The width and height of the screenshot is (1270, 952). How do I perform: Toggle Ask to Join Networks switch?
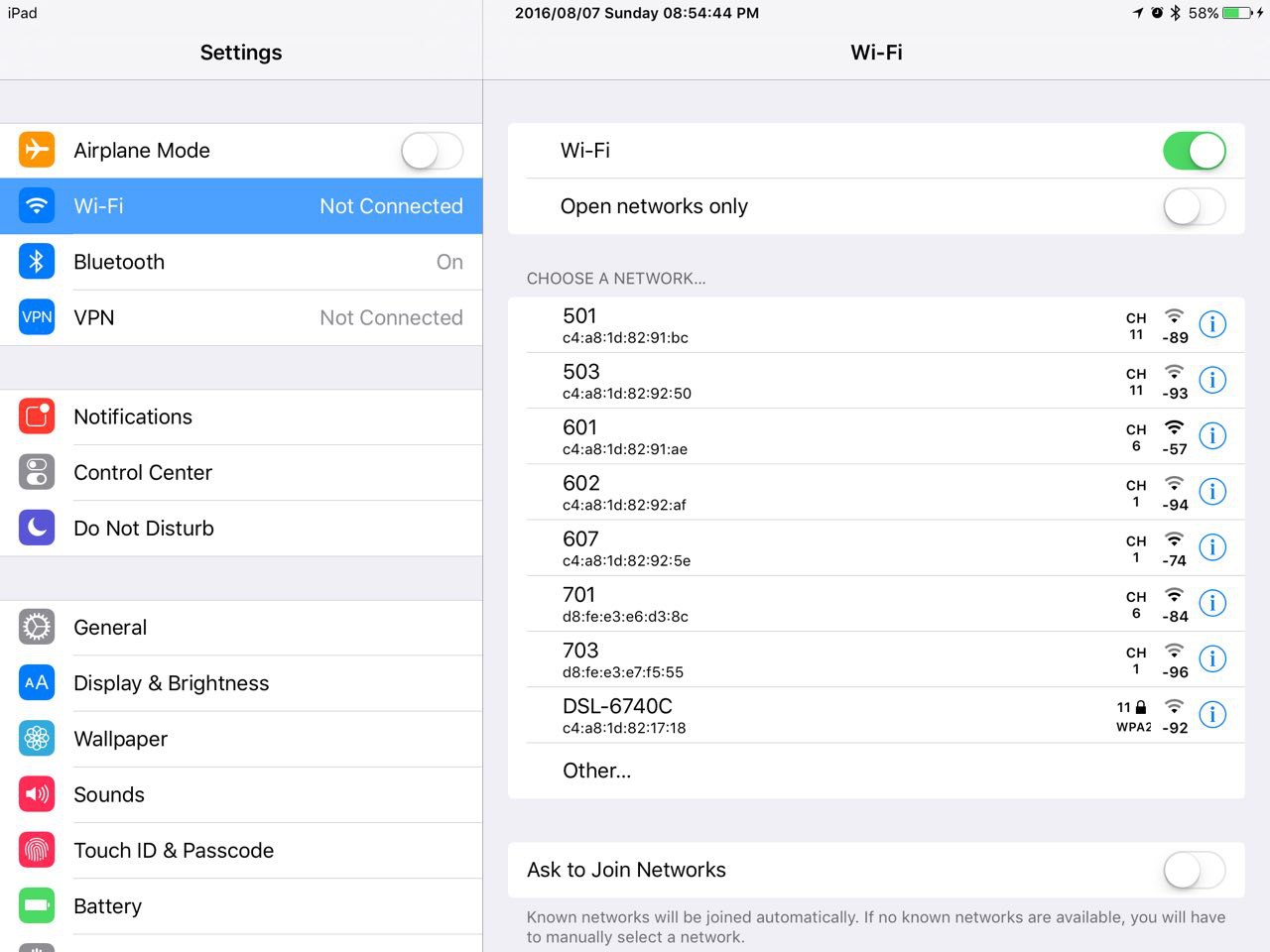point(1194,870)
